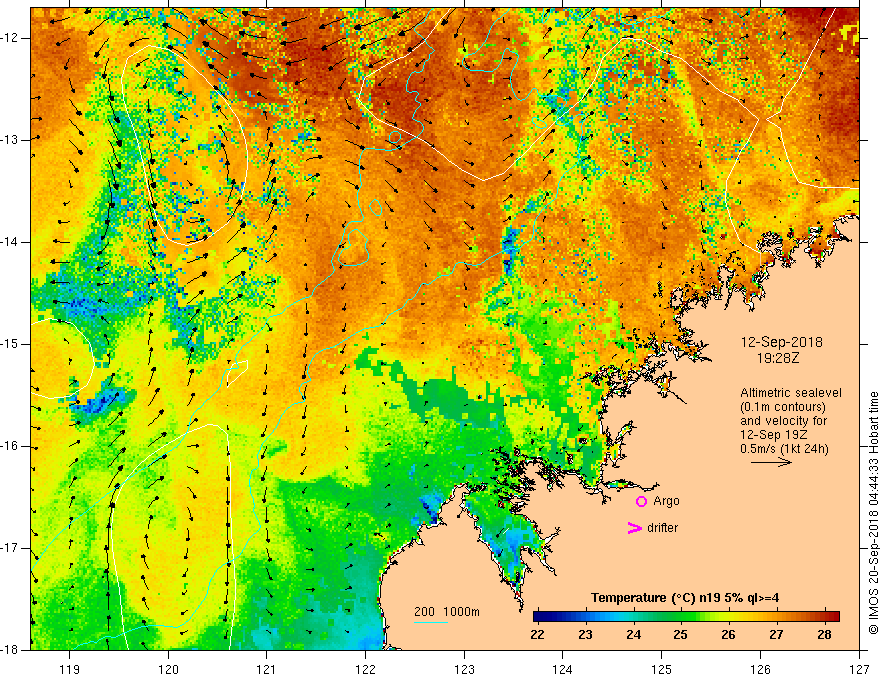The width and height of the screenshot is (880, 680).
Task: Click the cyan 200 1000m depth contour line sample
Action: coord(431,622)
